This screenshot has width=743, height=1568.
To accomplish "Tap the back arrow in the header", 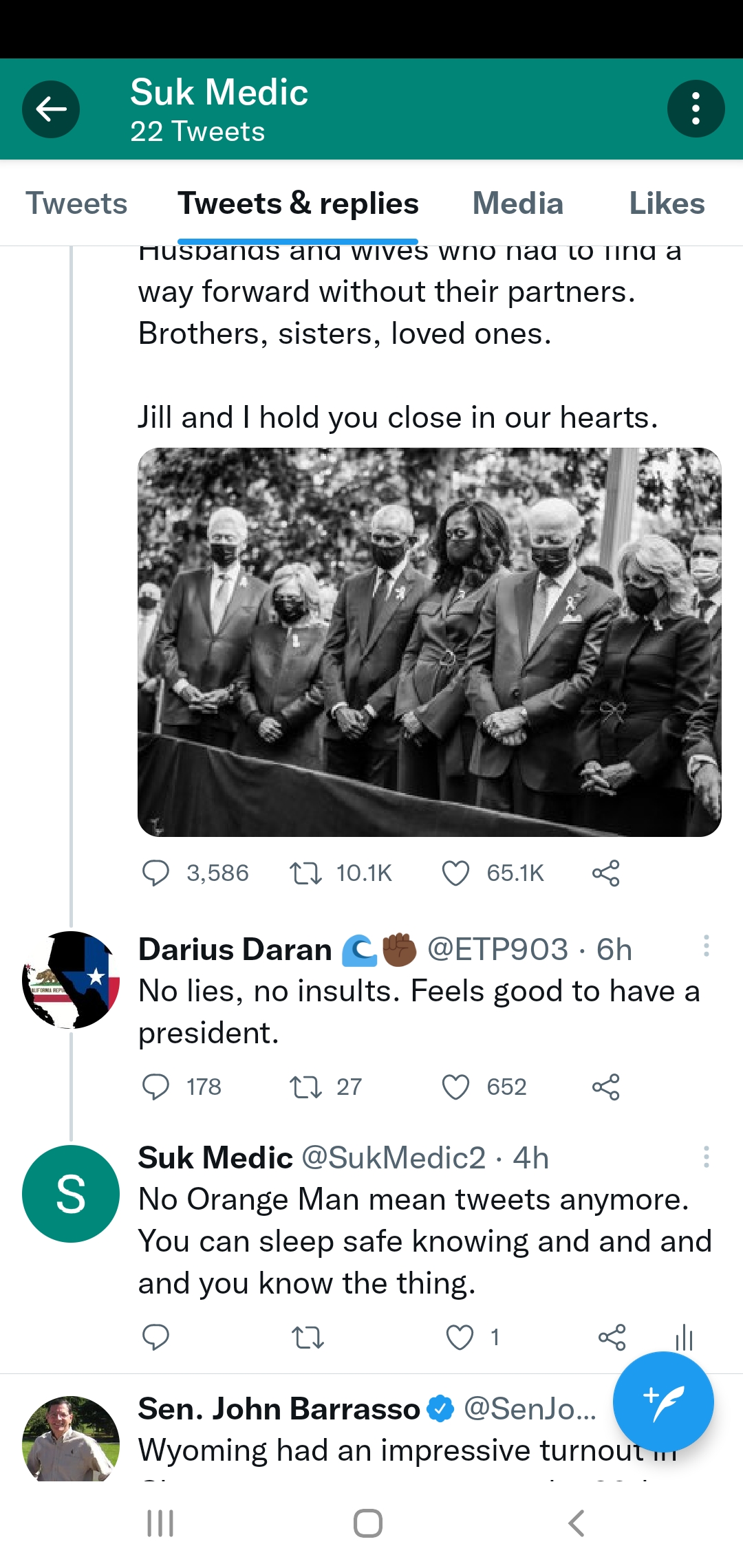I will tap(51, 109).
